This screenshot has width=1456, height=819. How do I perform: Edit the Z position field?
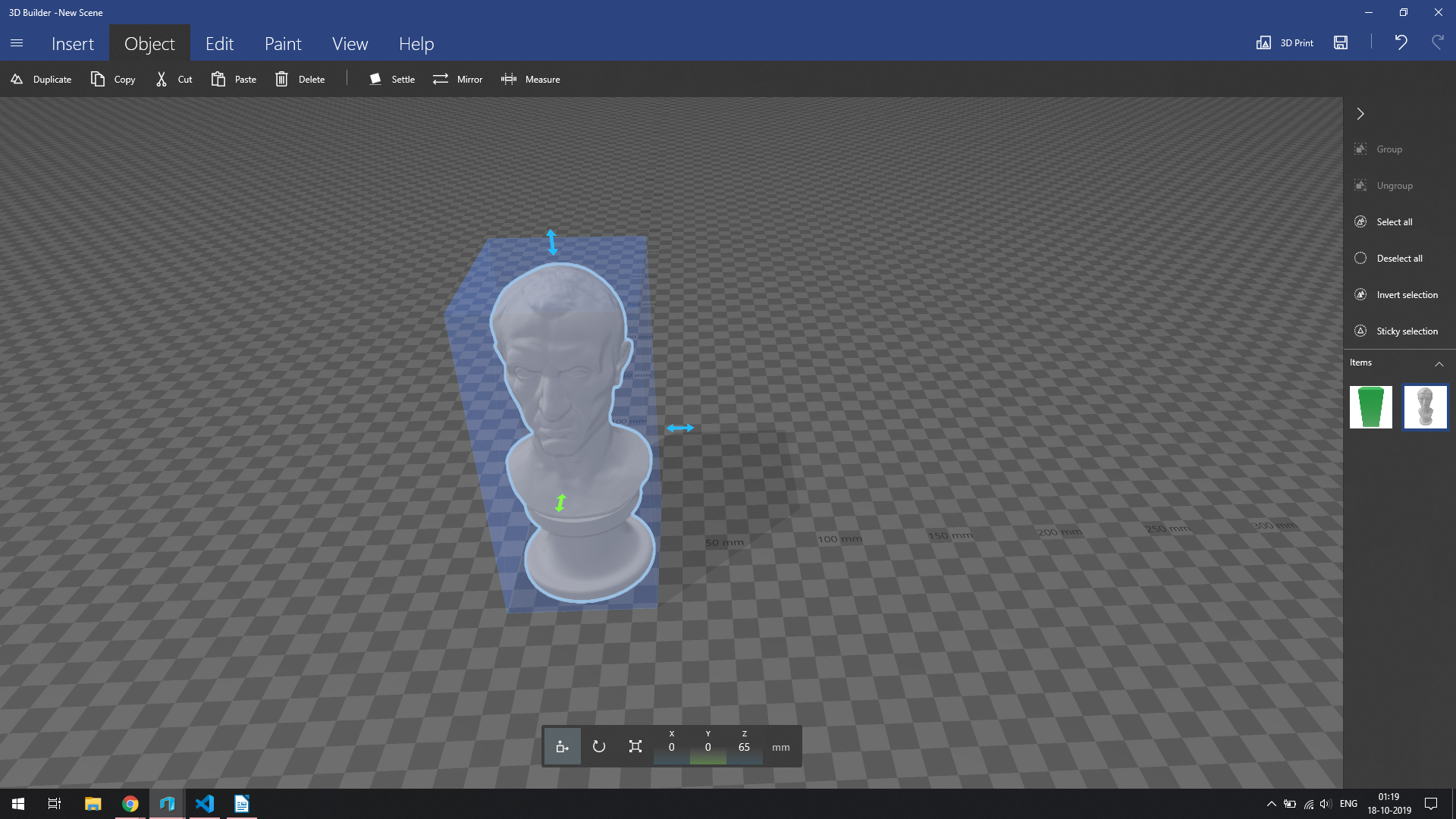pyautogui.click(x=744, y=747)
